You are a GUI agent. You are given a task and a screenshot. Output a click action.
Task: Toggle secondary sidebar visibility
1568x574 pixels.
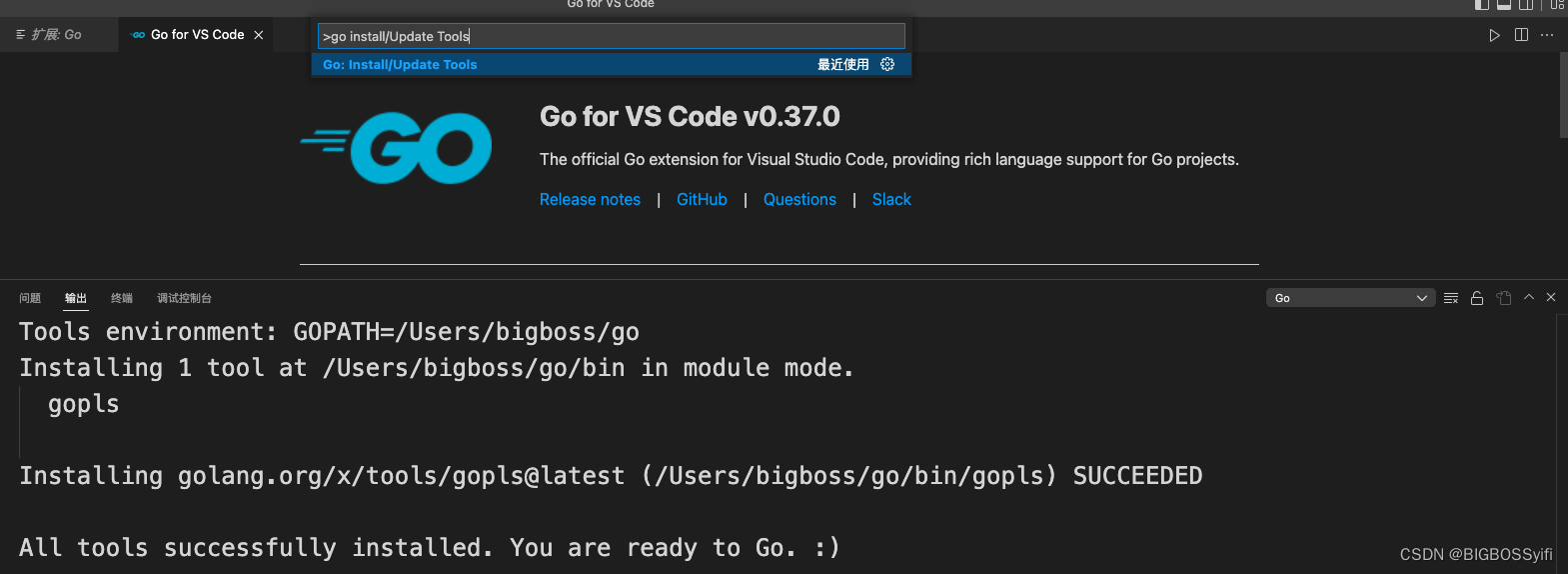tap(1526, 4)
